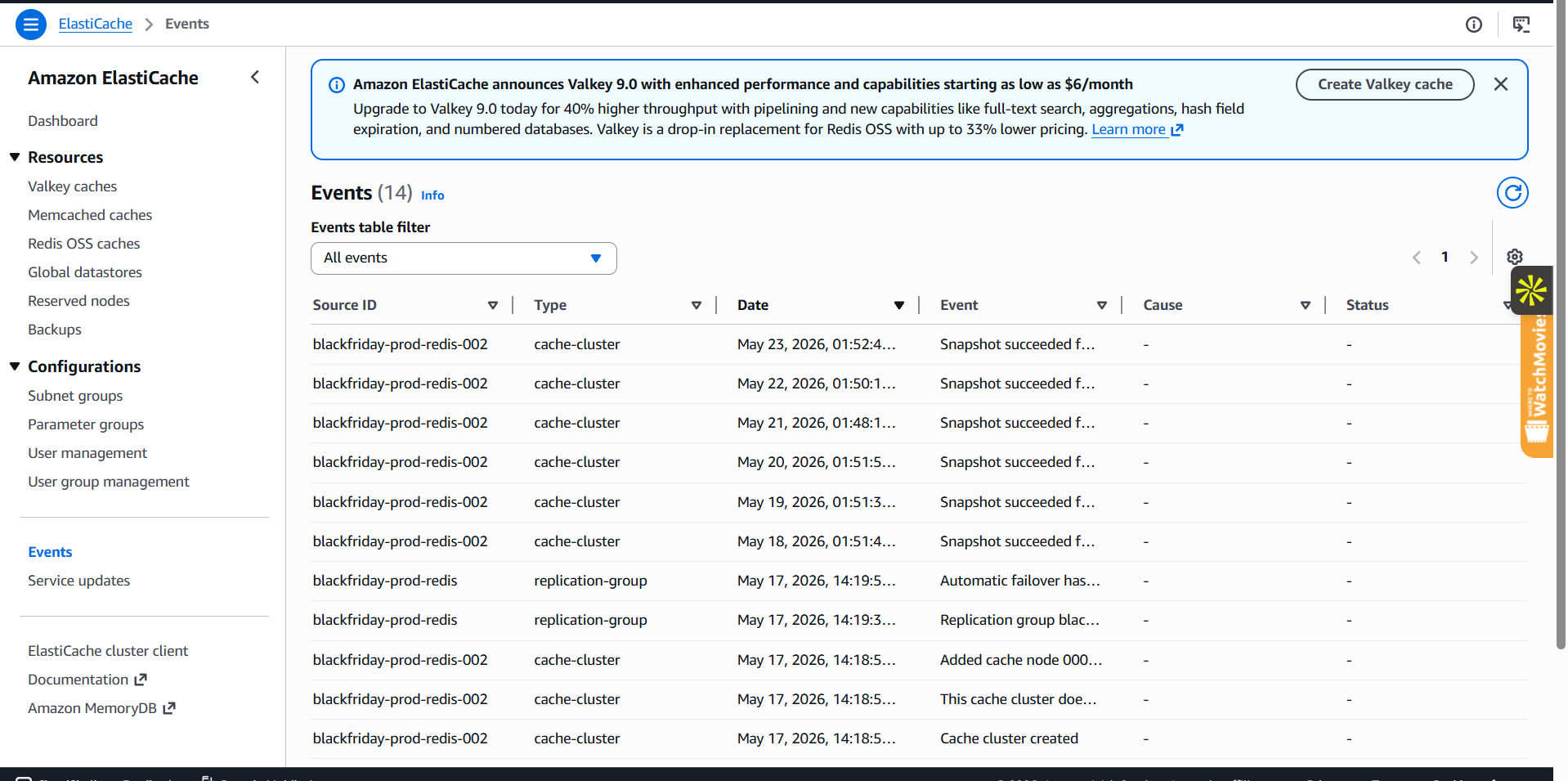The height and width of the screenshot is (781, 1568).
Task: Go to Redis OSS caches
Action: point(84,244)
